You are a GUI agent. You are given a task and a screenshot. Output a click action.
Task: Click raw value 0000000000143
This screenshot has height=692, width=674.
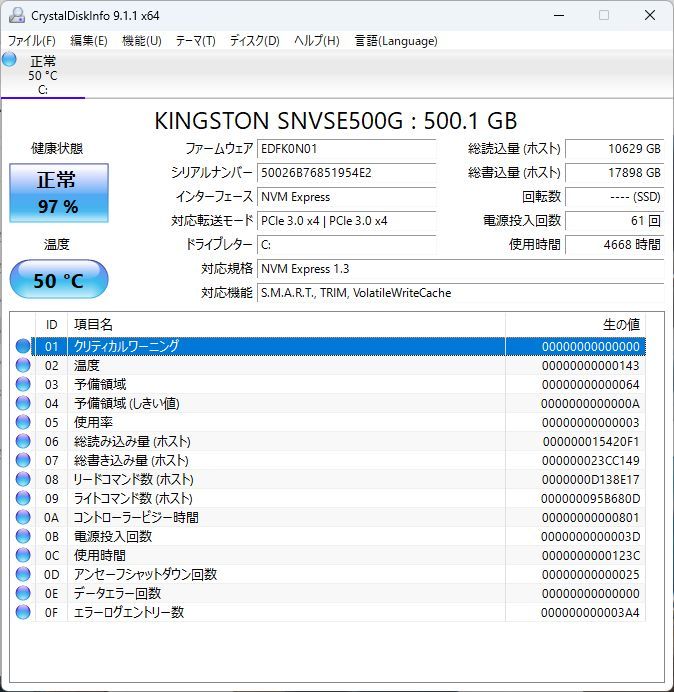591,365
